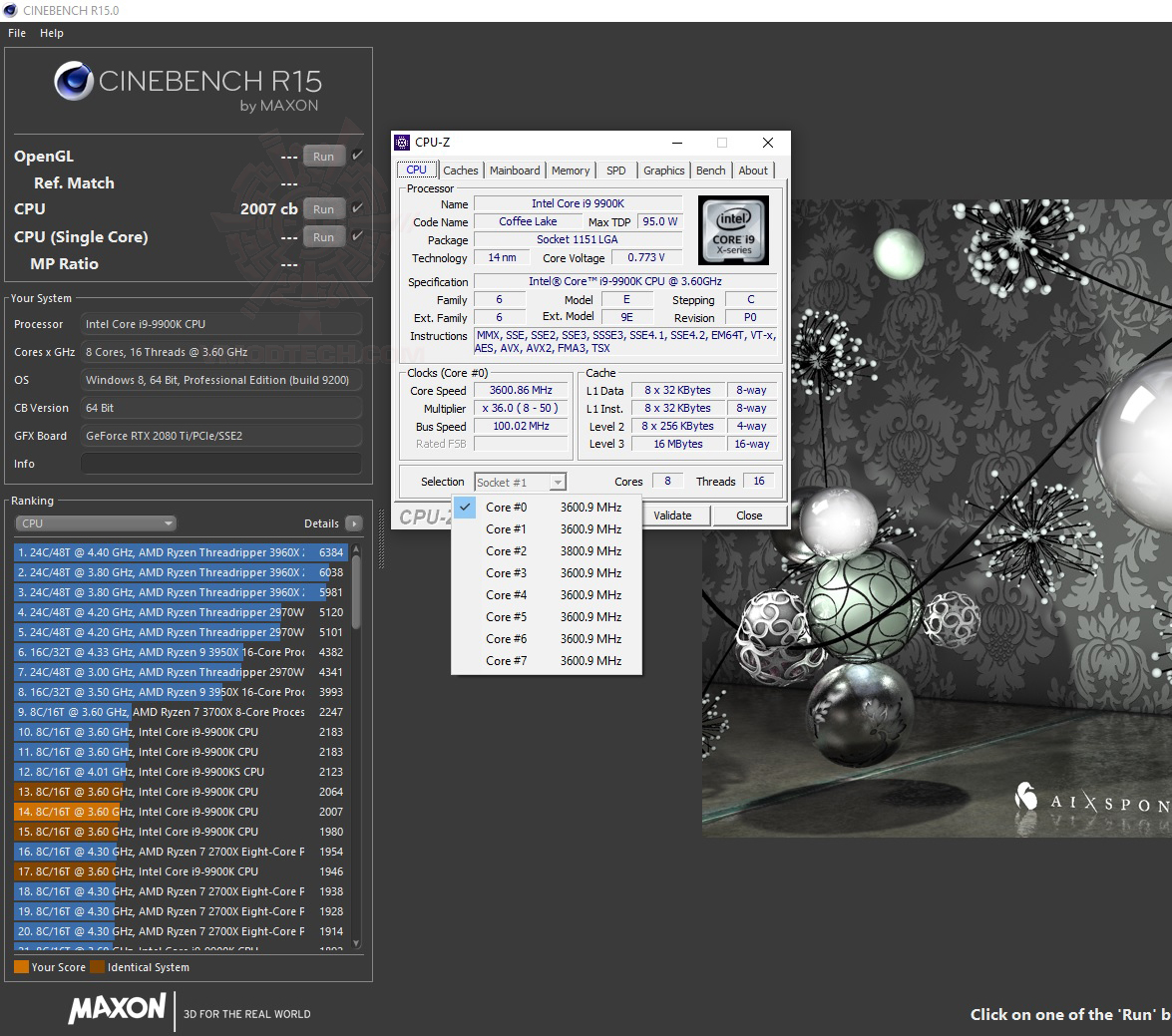Minimize the CPU-Z window
The image size is (1172, 1036).
(677, 142)
